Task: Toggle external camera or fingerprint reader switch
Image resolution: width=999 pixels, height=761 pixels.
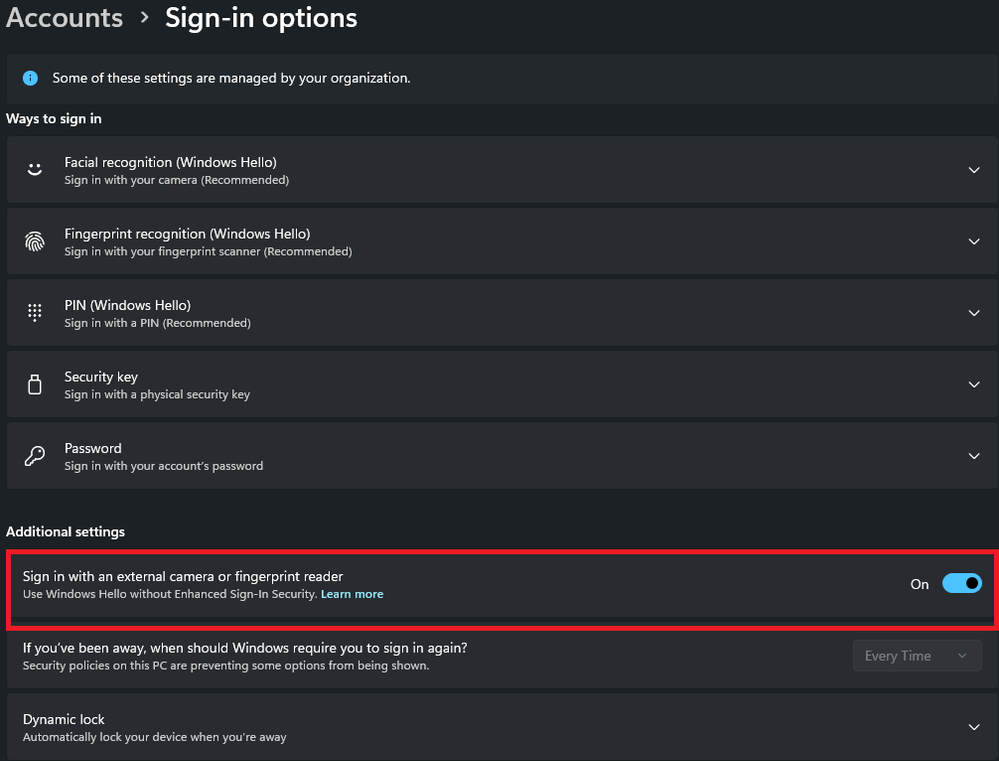Action: click(962, 584)
